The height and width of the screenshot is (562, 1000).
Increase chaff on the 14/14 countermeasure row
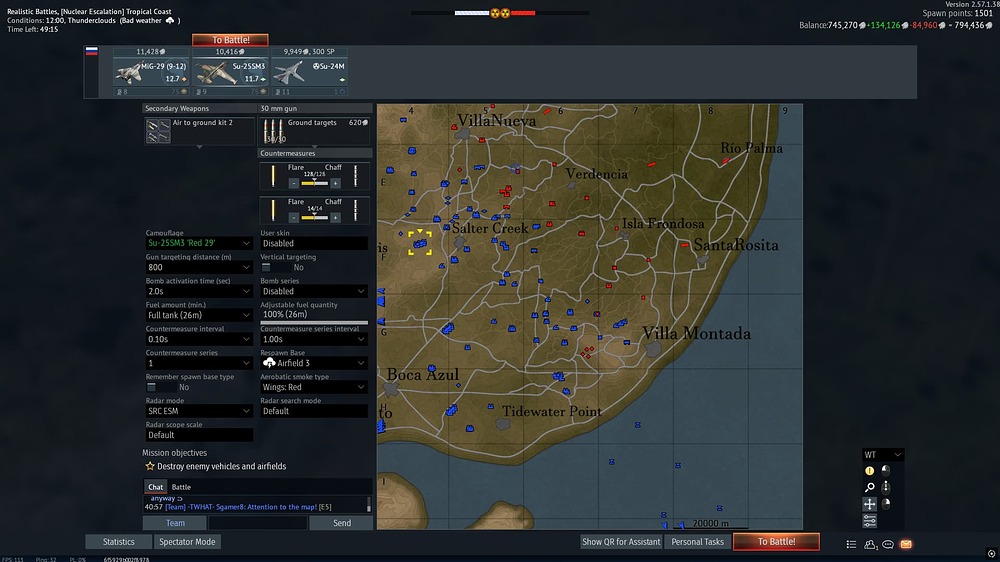point(335,218)
